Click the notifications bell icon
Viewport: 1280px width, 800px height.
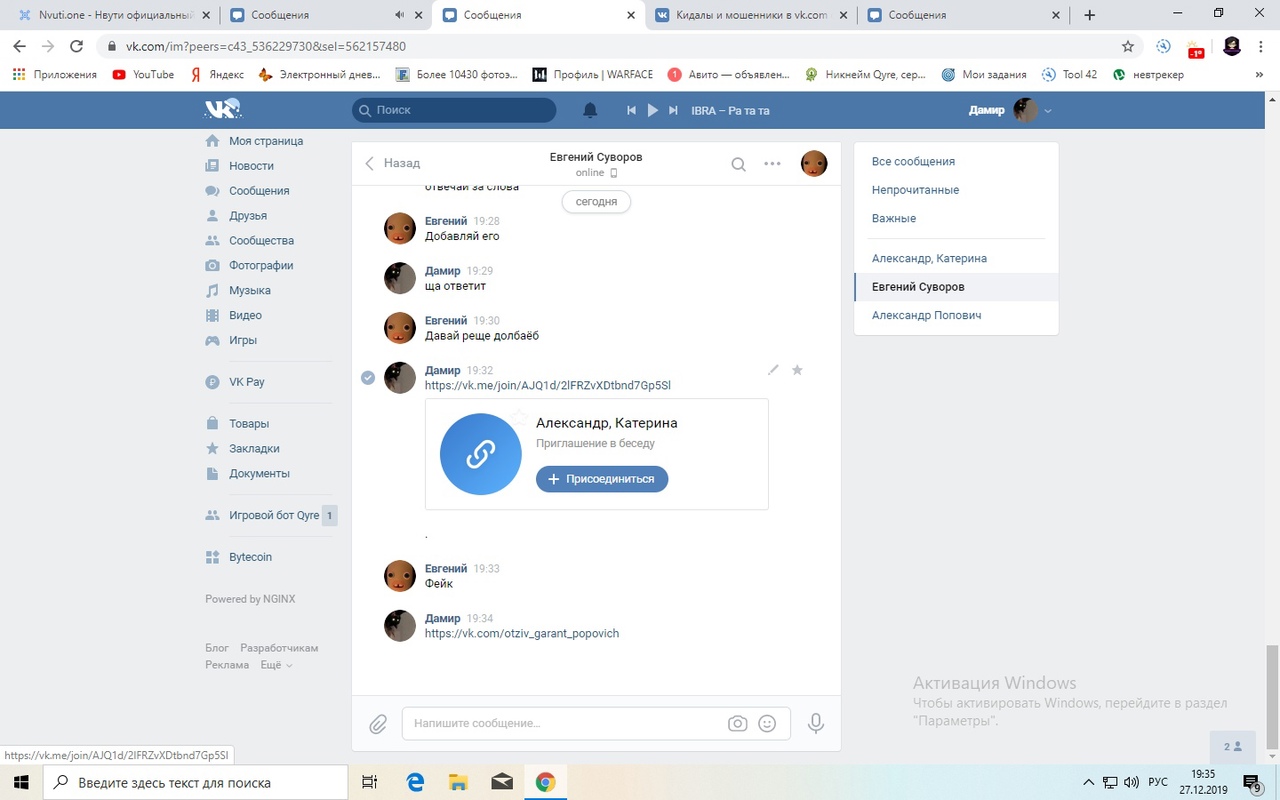click(x=590, y=110)
